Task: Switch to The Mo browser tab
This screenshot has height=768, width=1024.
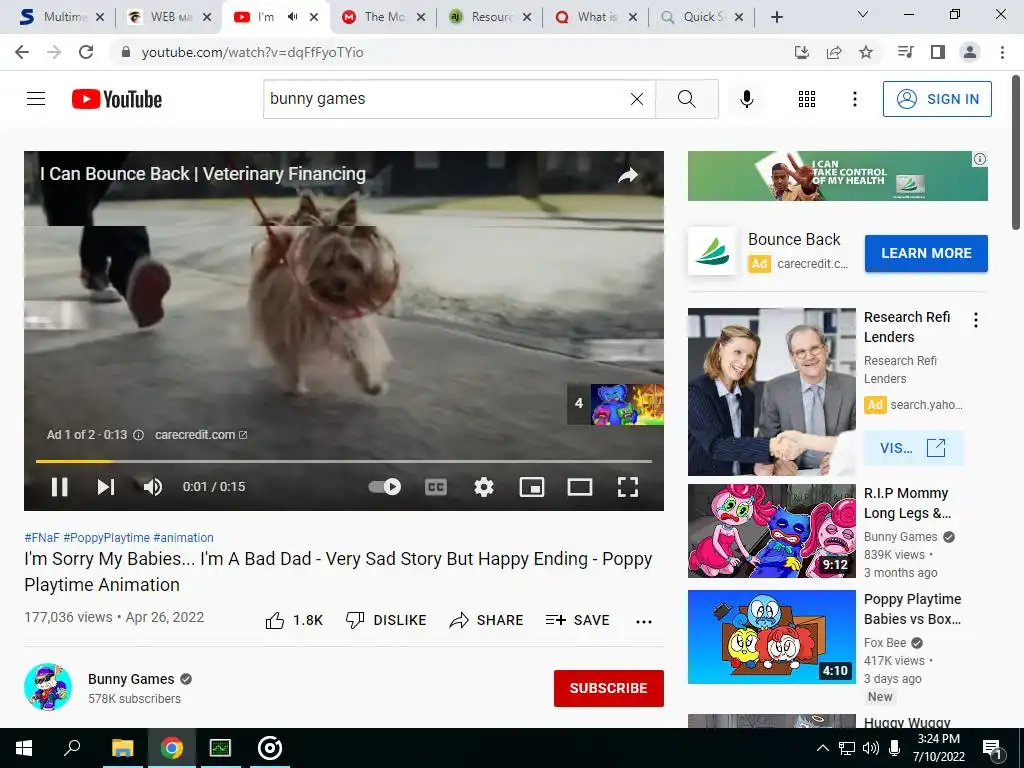Action: pos(382,17)
